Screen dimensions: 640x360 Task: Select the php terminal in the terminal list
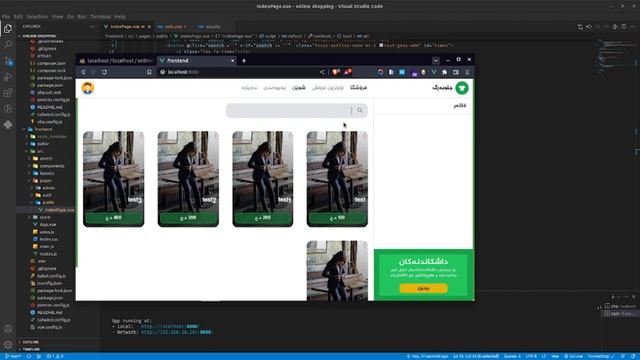620,306
